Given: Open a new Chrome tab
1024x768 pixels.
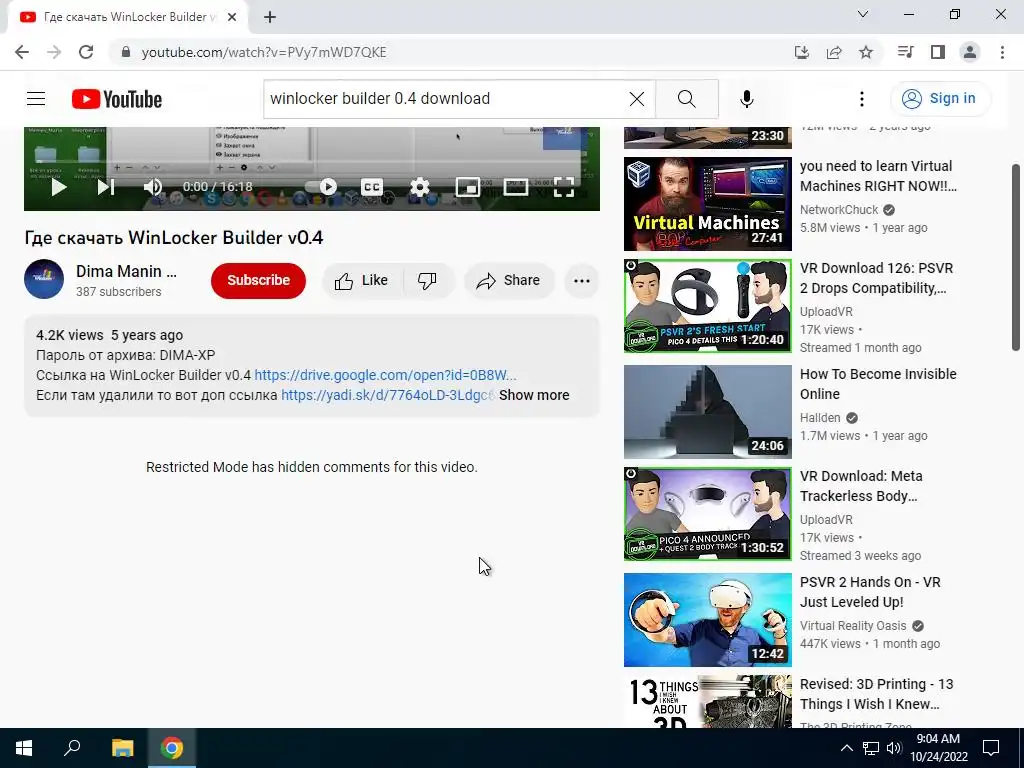Looking at the screenshot, I should point(270,17).
